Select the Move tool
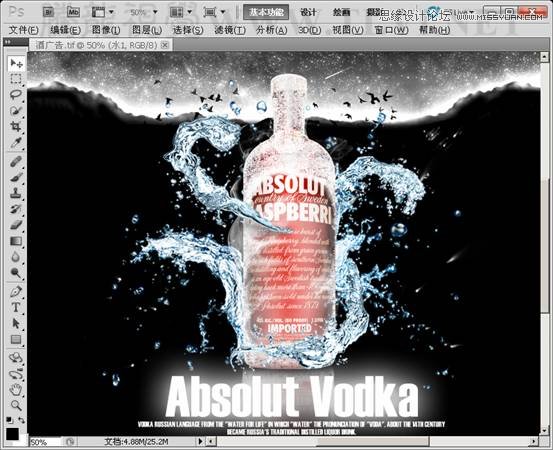 pos(16,63)
